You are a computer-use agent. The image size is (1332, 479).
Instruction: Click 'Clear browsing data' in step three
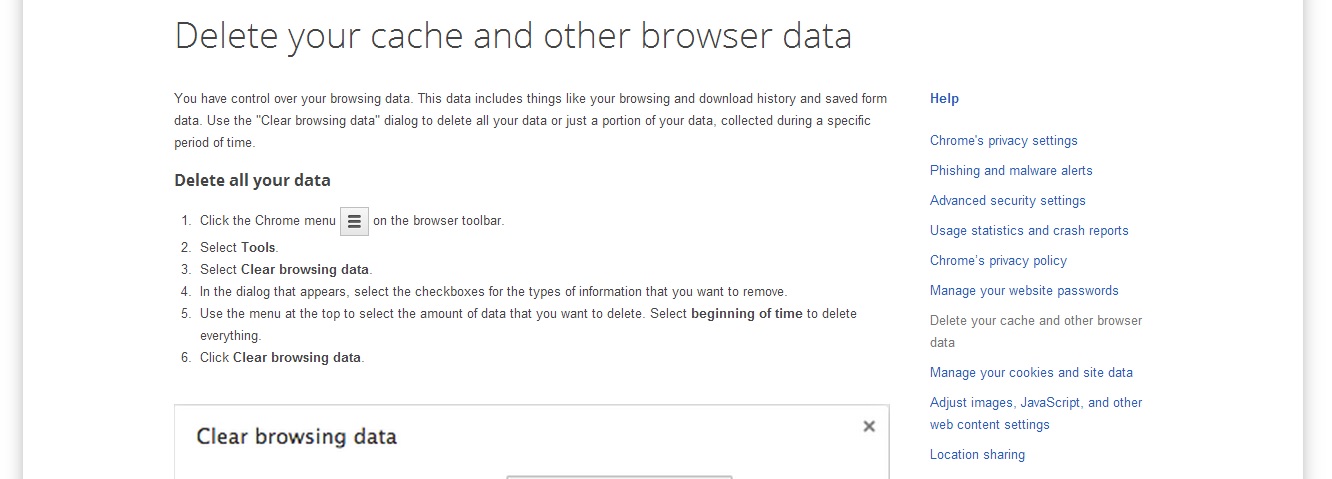pyautogui.click(x=305, y=270)
